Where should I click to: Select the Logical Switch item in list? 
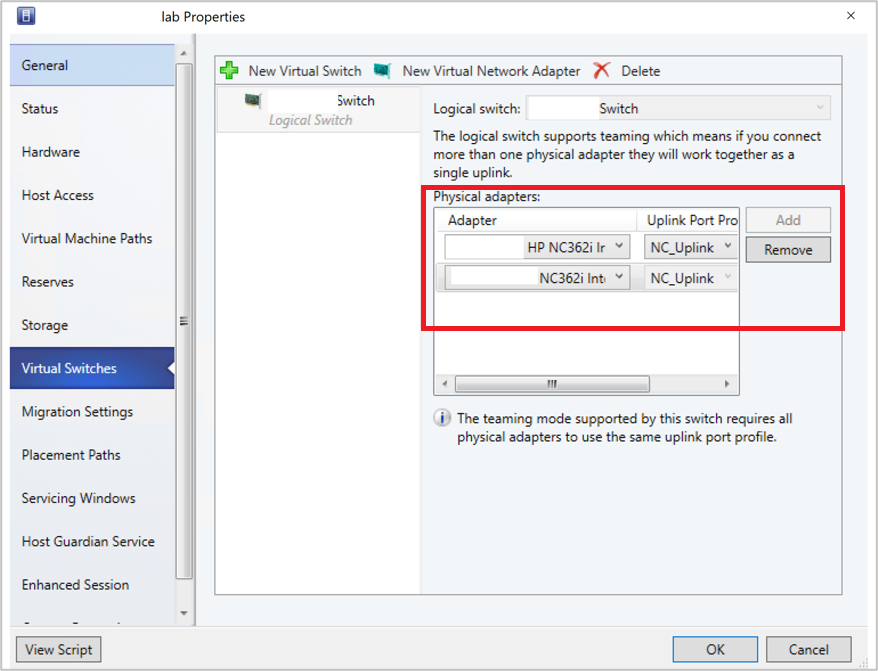point(318,110)
